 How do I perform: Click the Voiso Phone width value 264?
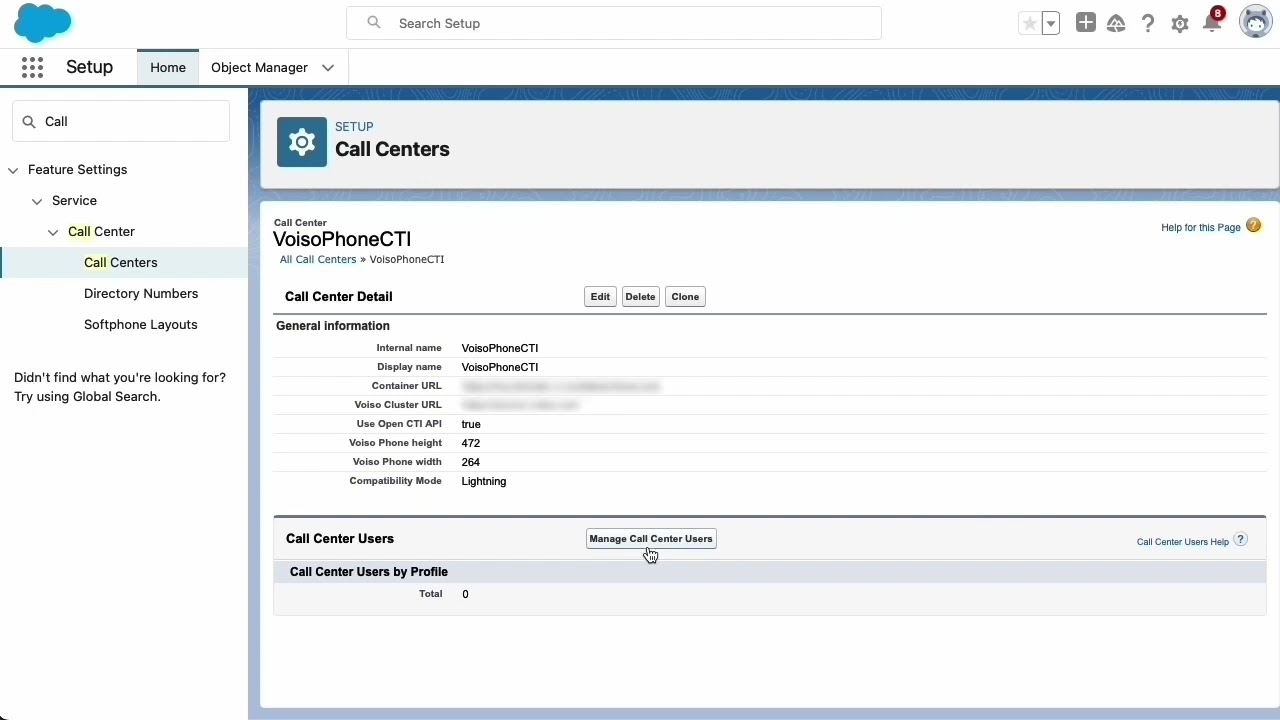(x=471, y=462)
